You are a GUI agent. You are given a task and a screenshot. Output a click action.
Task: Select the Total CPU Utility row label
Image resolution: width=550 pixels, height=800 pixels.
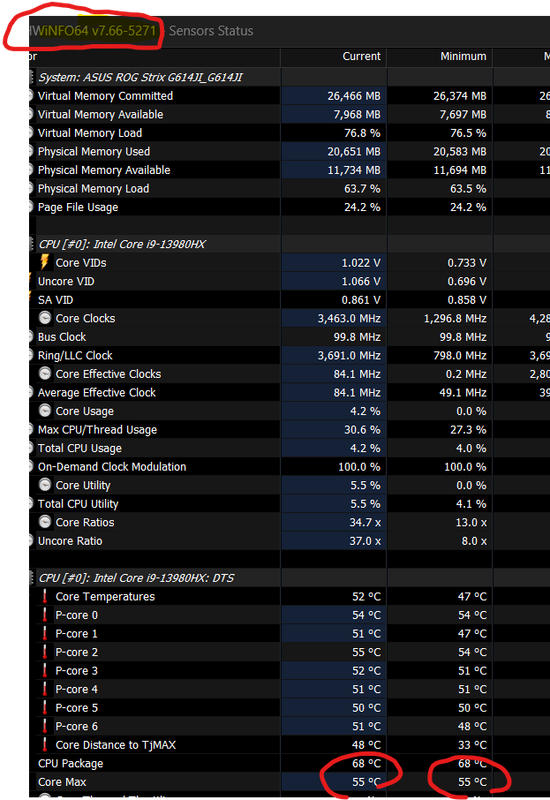point(78,504)
